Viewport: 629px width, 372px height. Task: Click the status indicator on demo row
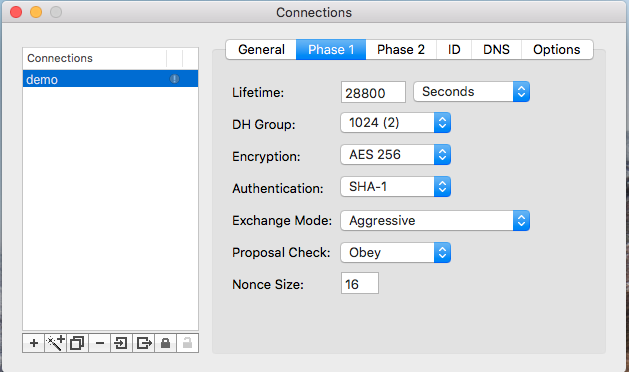point(174,79)
